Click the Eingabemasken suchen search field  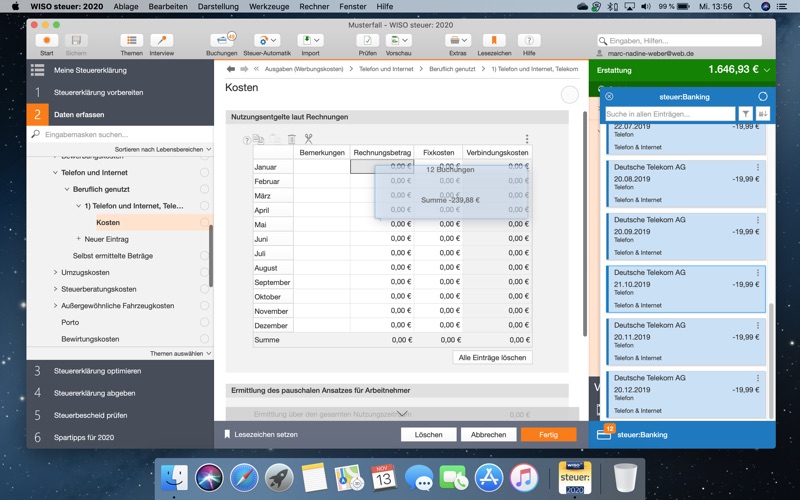coord(120,135)
